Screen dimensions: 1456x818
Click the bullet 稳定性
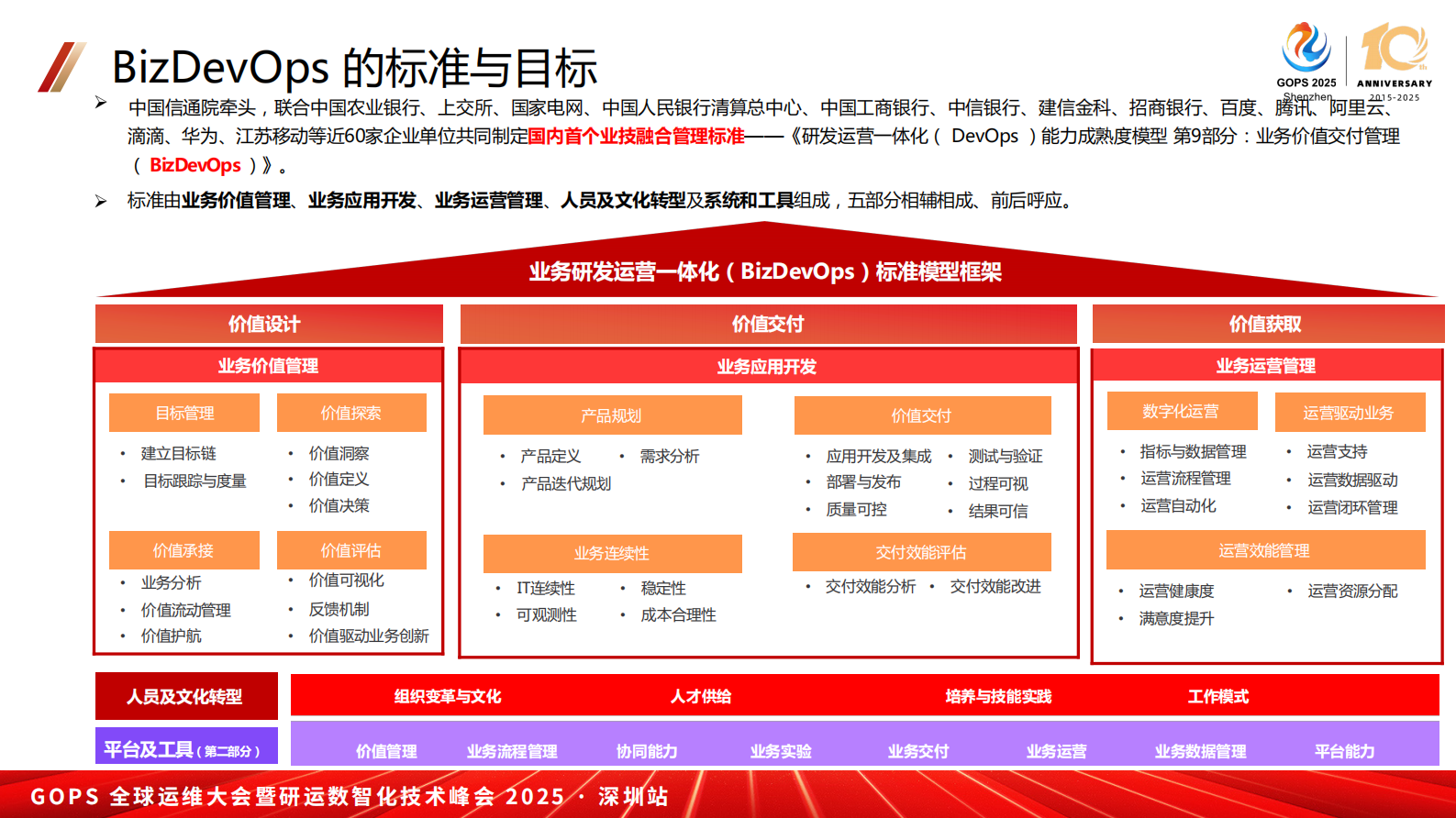[663, 588]
